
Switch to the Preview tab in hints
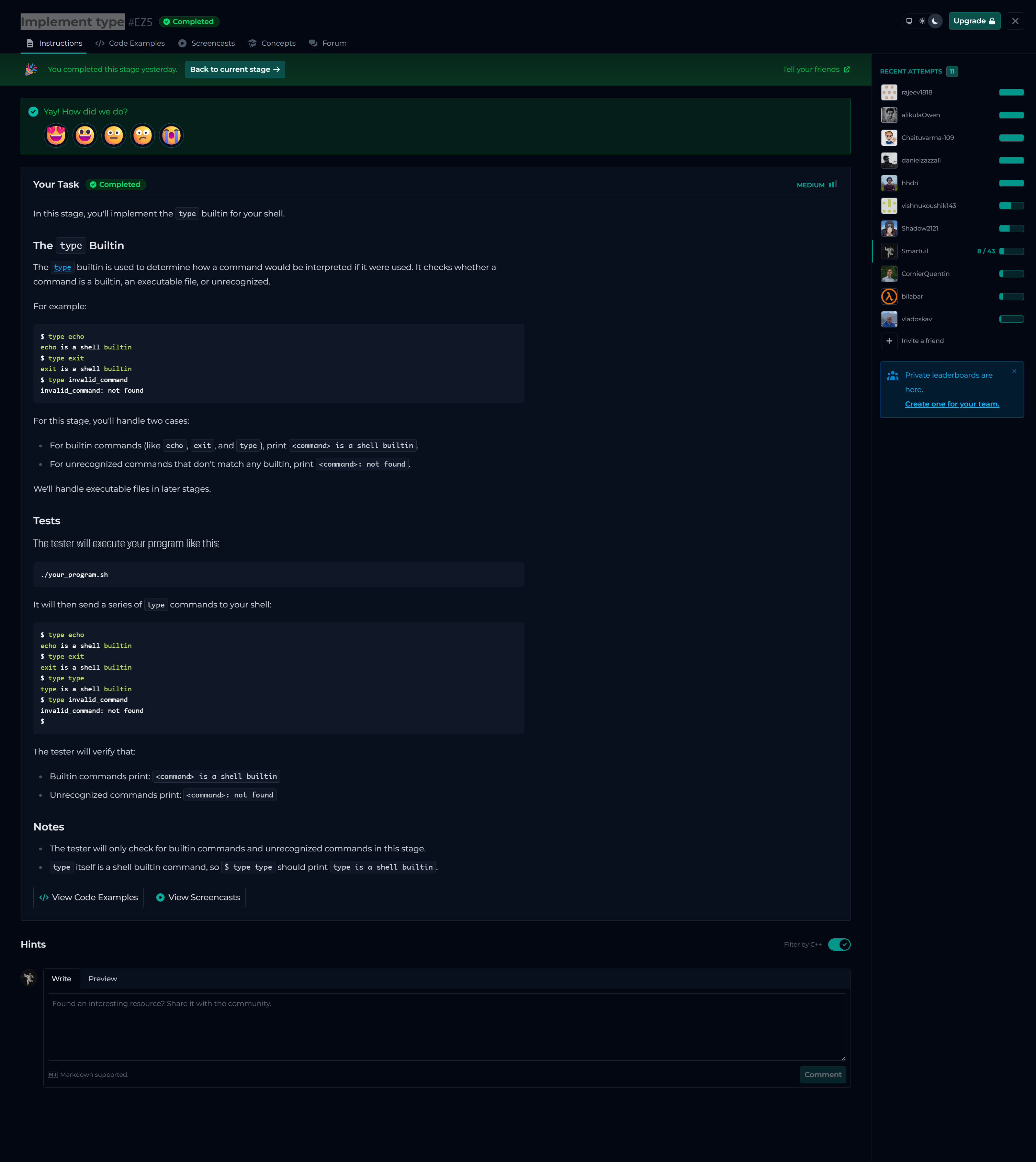click(102, 979)
